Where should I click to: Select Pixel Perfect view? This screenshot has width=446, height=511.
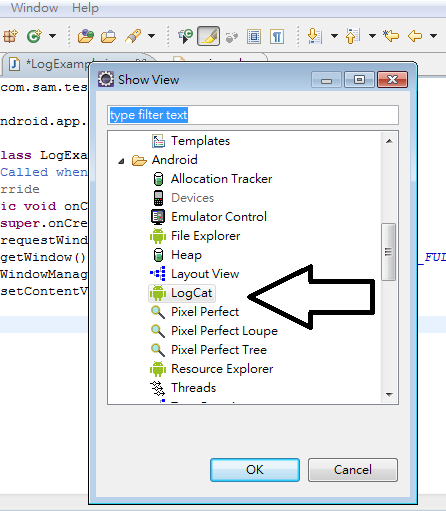(x=205, y=312)
